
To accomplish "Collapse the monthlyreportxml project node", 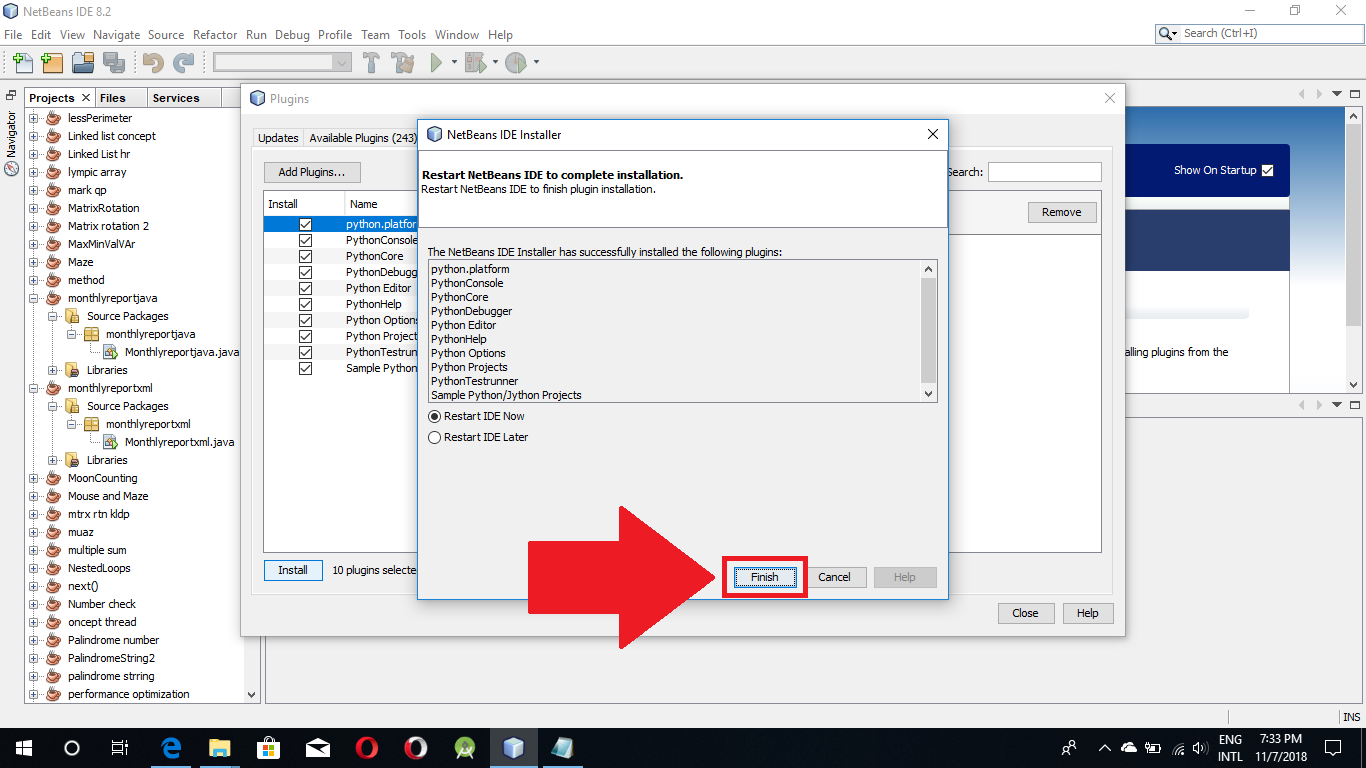I will [x=33, y=388].
